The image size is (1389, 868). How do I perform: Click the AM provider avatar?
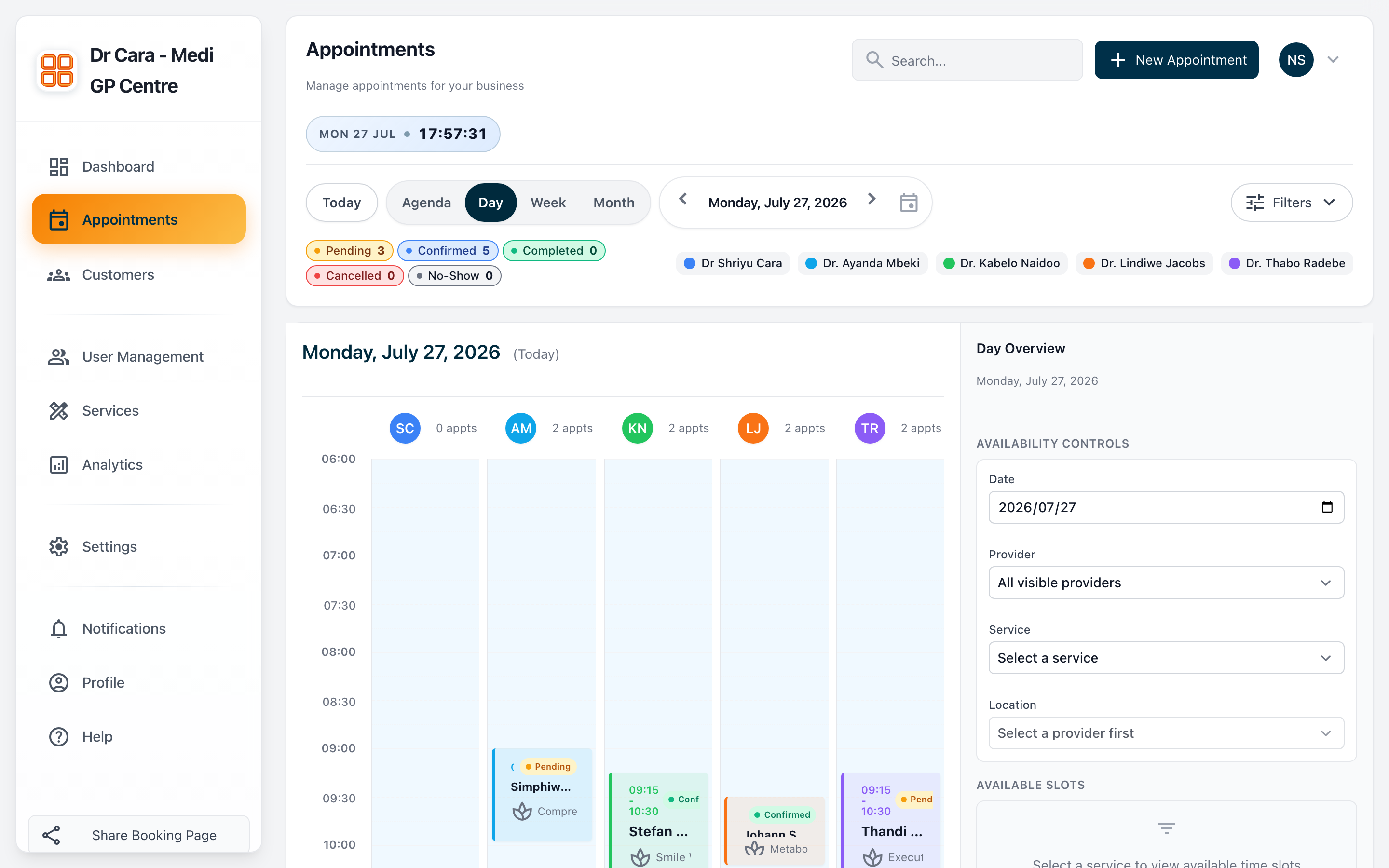coord(520,428)
